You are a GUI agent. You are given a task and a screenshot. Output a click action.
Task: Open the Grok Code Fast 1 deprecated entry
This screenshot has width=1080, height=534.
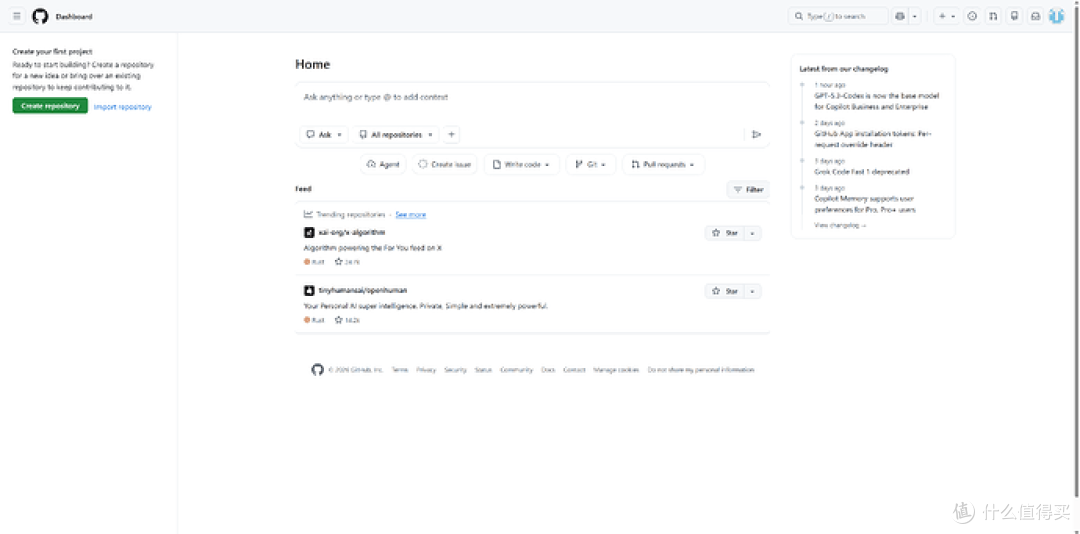(x=862, y=172)
